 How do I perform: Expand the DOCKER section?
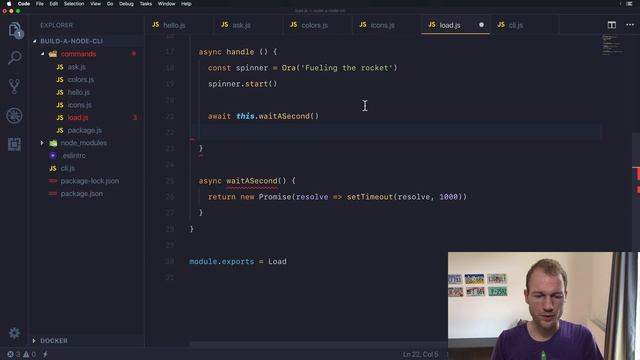coord(34,341)
